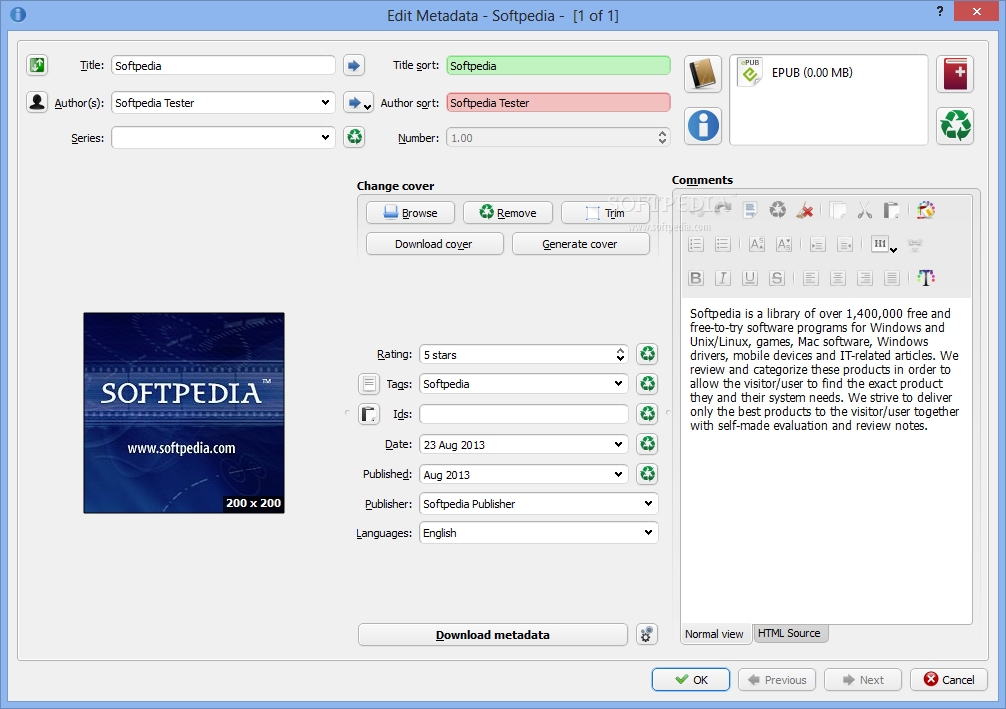Switch to the HTML Source tab
Viewport: 1006px width, 709px height.
pyautogui.click(x=789, y=633)
